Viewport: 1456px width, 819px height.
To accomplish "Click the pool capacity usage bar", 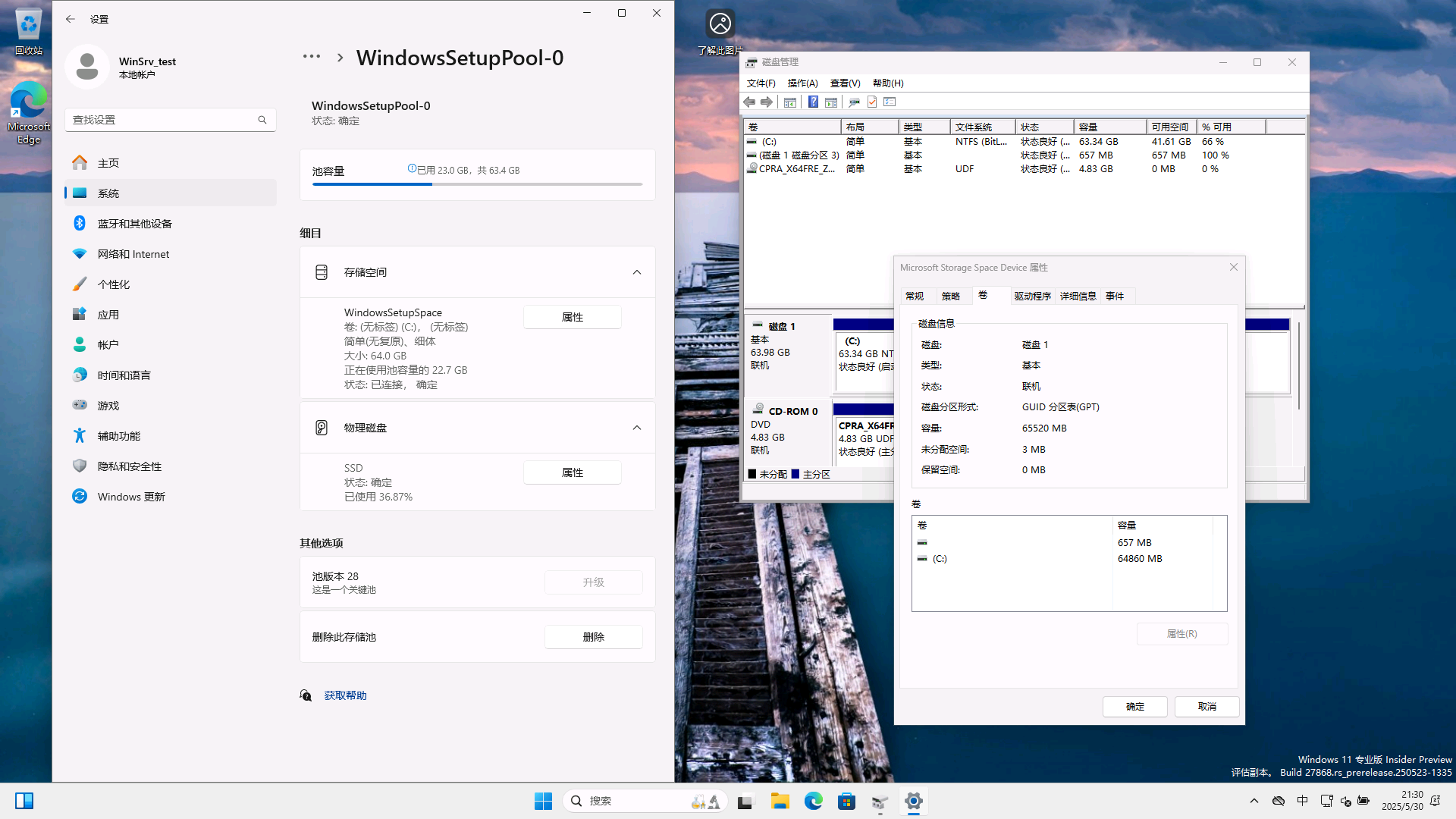I will coord(477,184).
